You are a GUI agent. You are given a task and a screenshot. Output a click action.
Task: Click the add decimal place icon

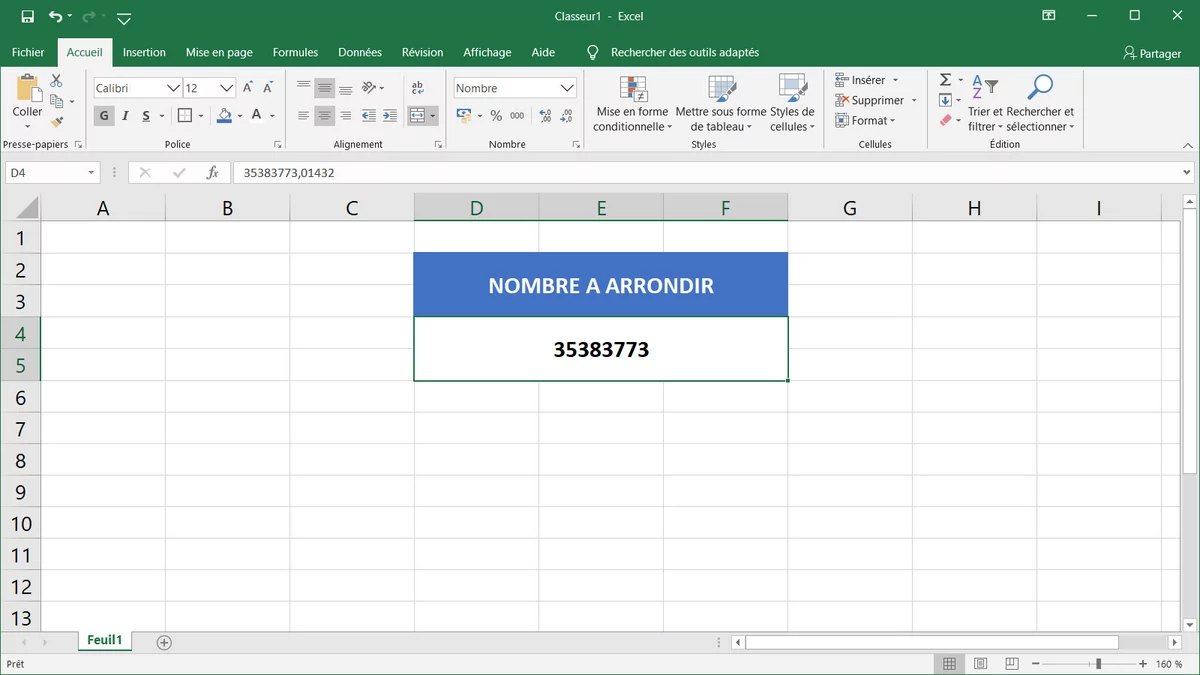(545, 116)
